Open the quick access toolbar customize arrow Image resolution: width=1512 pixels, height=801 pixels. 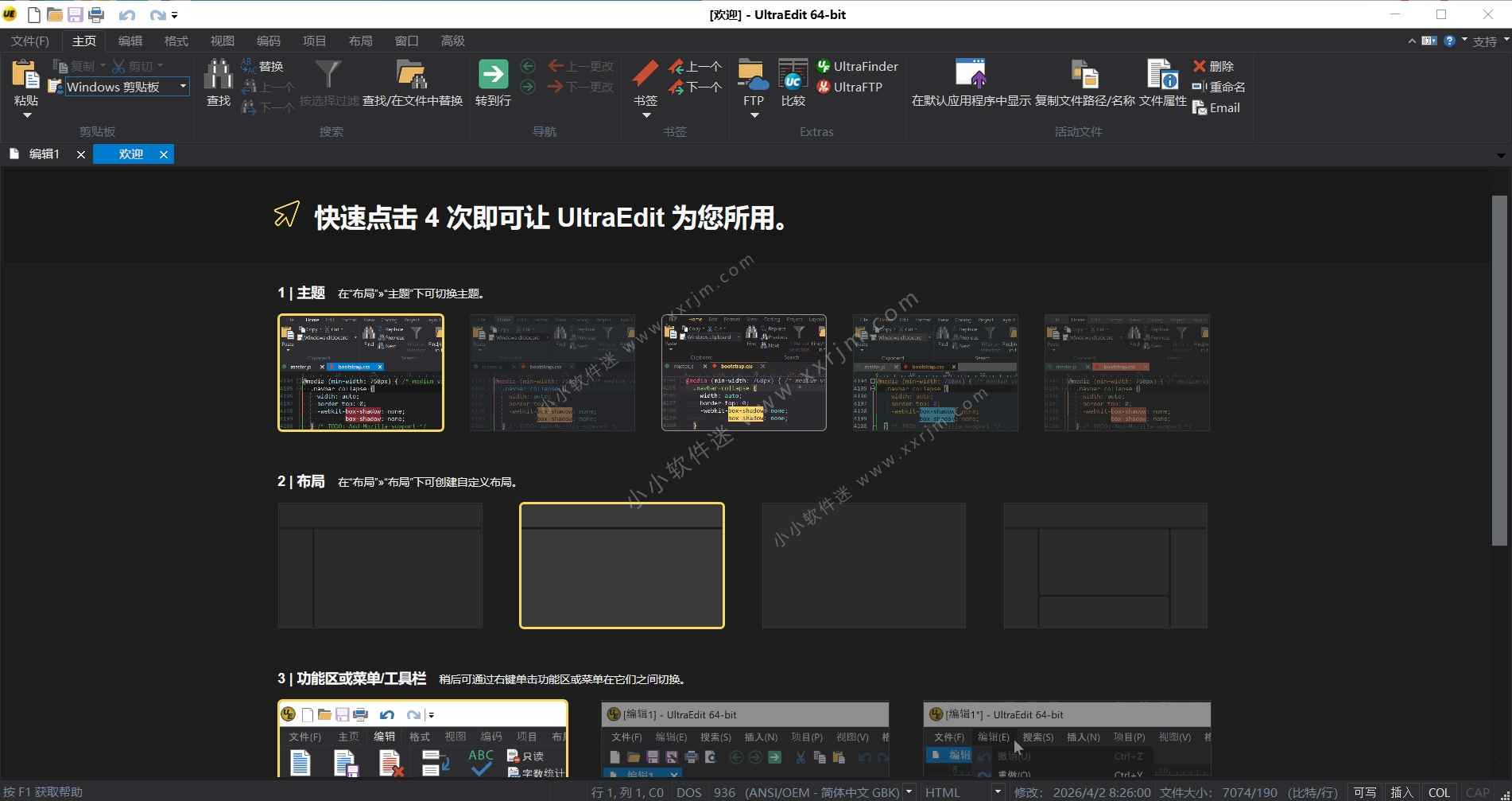coord(175,14)
